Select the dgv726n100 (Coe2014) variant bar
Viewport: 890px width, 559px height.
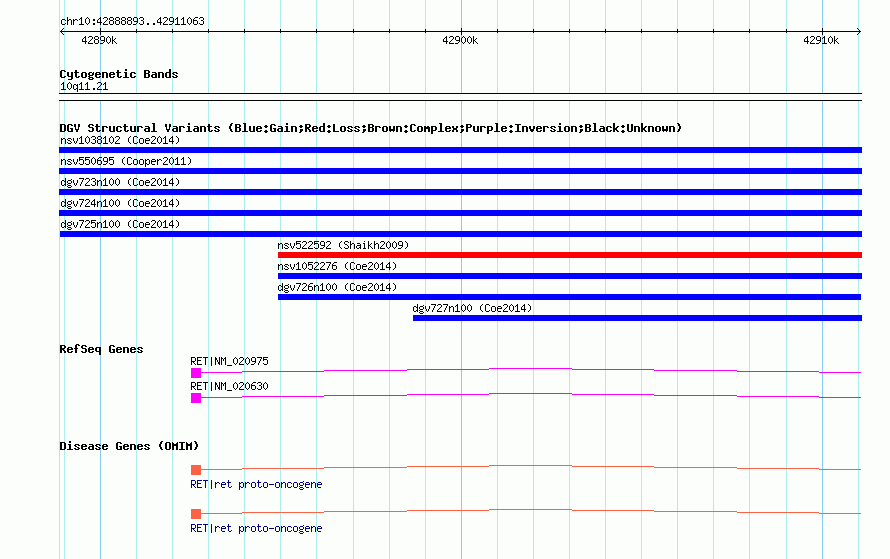click(x=569, y=297)
